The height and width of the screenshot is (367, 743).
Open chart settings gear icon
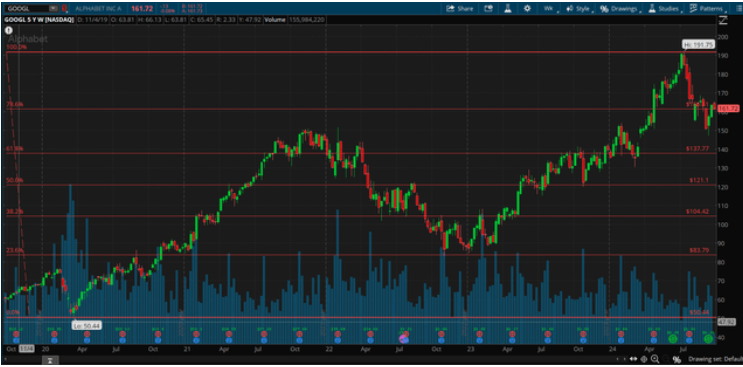click(x=527, y=9)
